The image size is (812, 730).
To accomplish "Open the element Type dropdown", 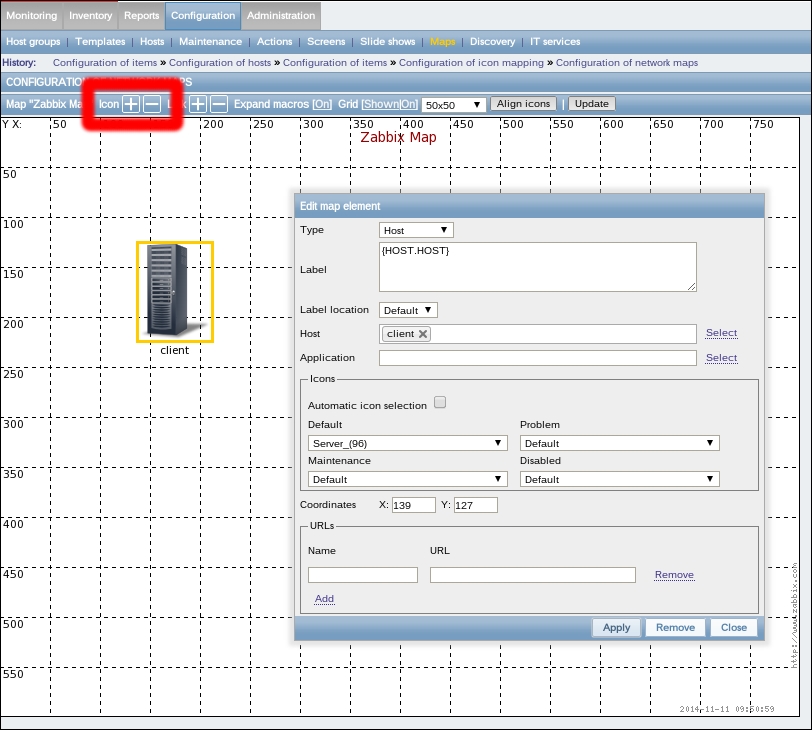I will tap(417, 230).
